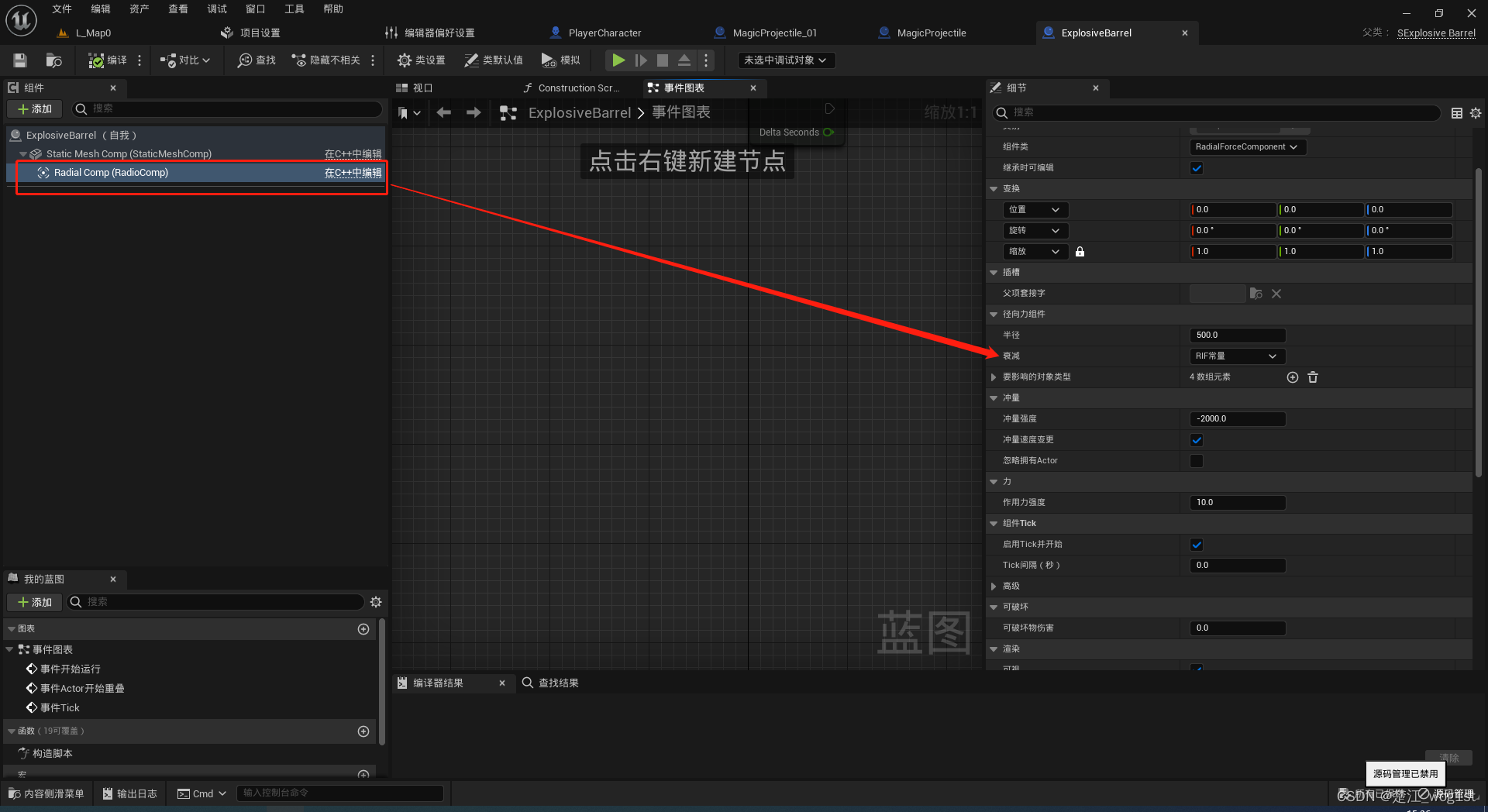Add a new component with 添加
This screenshot has width=1488, height=812.
pos(35,109)
